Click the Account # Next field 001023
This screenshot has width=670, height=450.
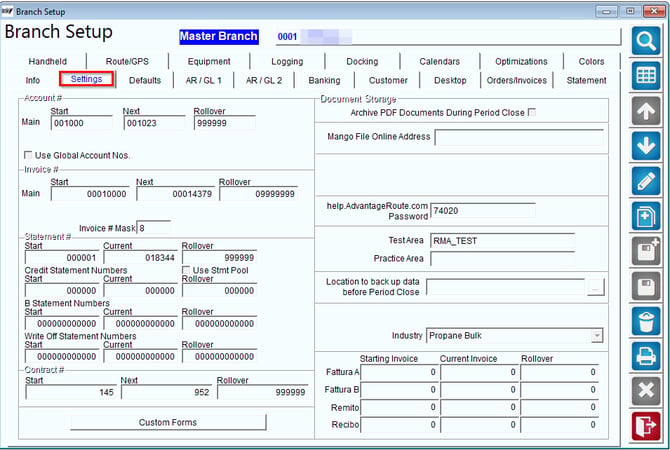click(155, 123)
